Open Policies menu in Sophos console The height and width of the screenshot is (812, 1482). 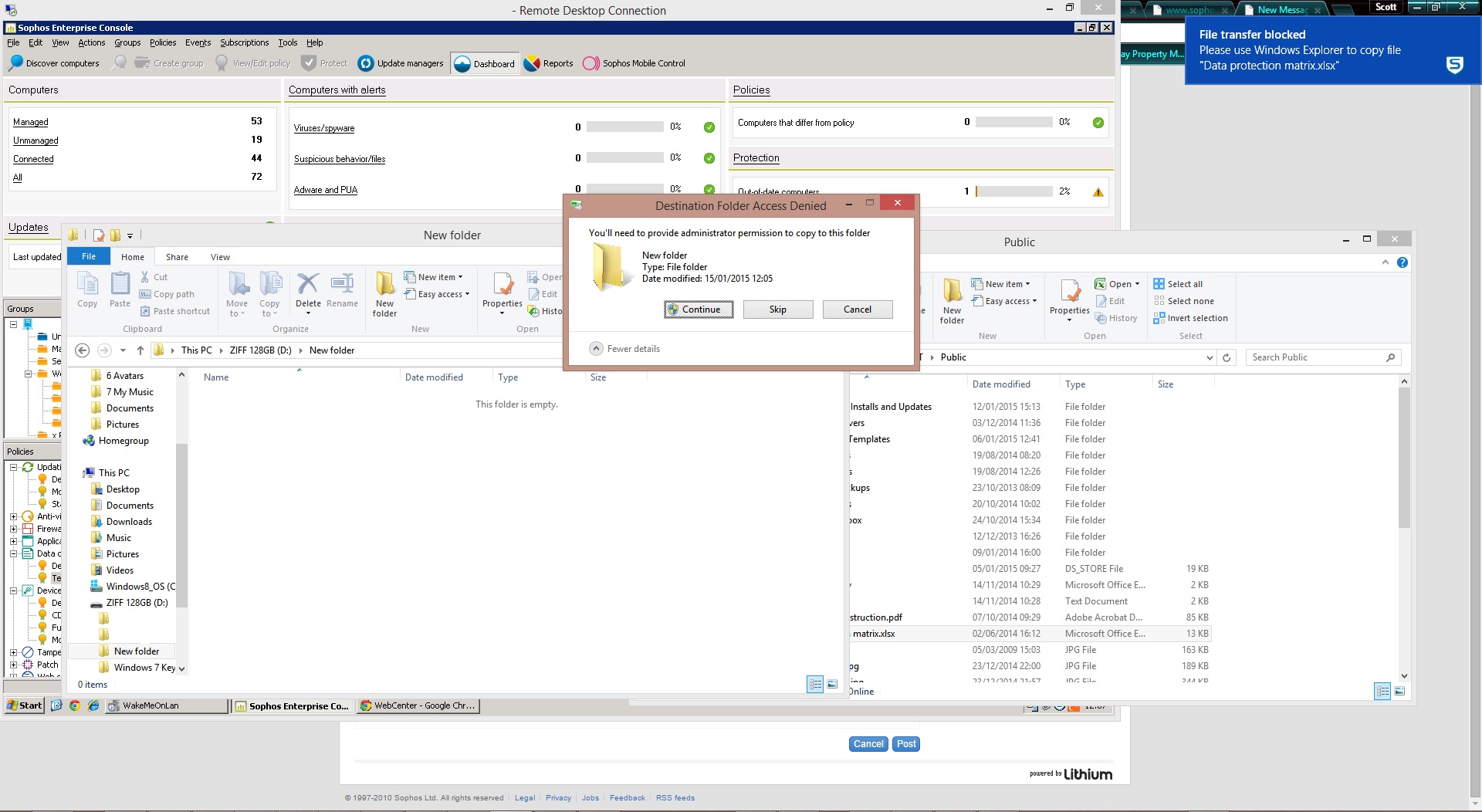163,42
